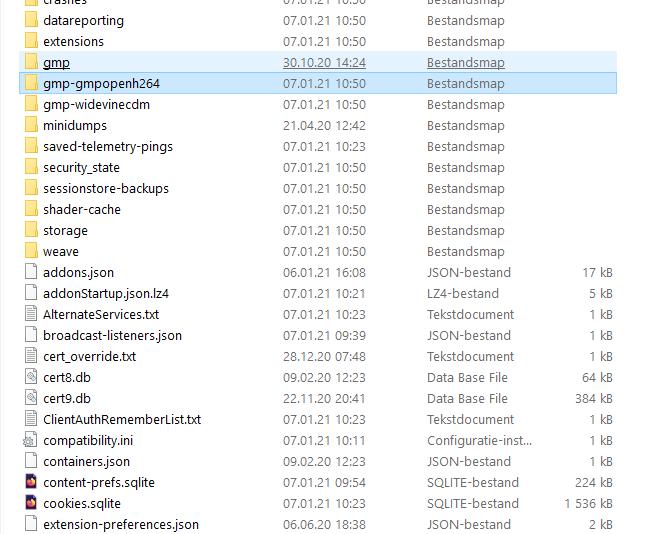Select the storage folder name
Viewport: 663px width, 534px height.
(65, 230)
